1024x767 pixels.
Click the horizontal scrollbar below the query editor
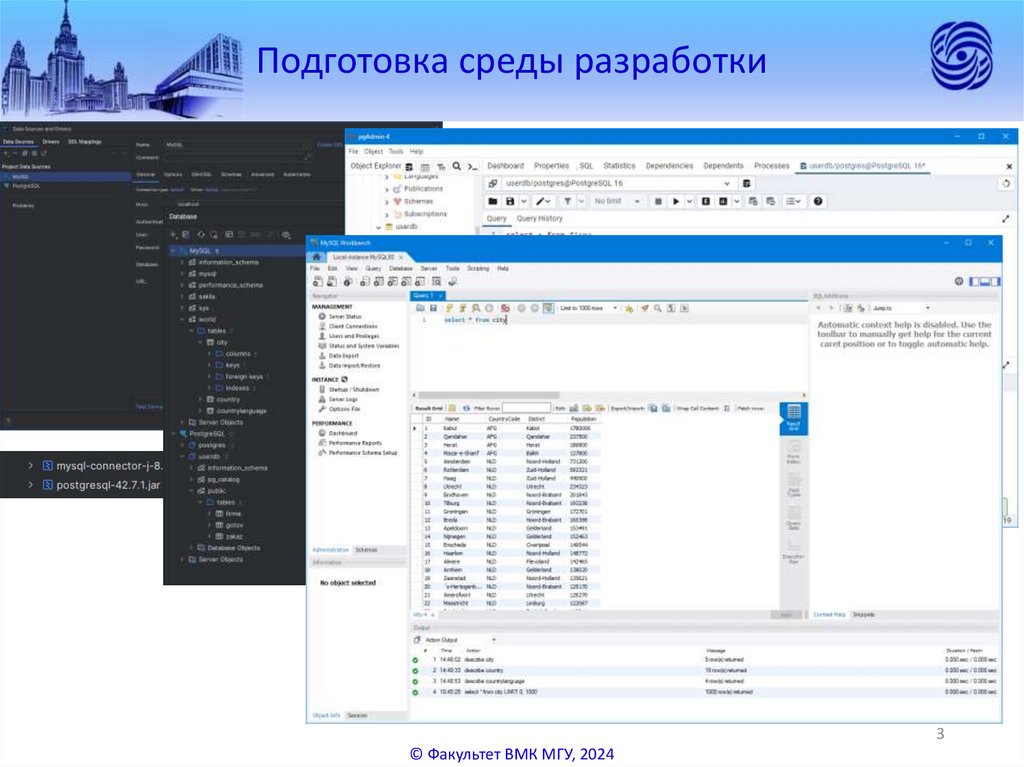coord(488,395)
